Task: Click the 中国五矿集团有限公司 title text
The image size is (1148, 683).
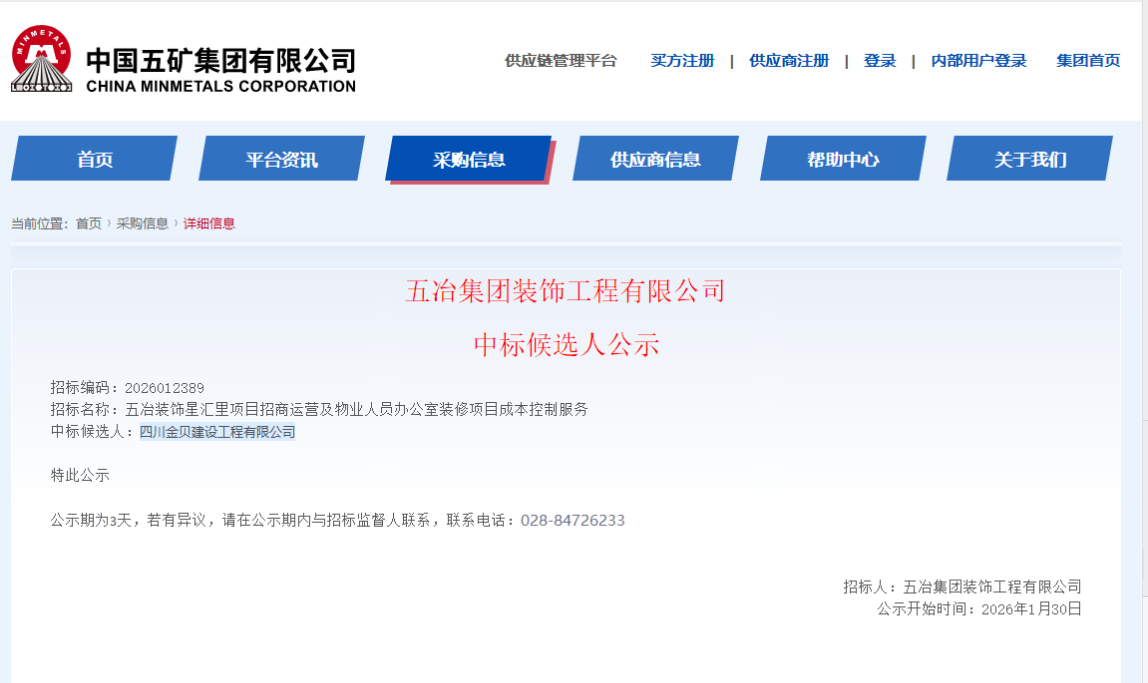Action: 221,60
